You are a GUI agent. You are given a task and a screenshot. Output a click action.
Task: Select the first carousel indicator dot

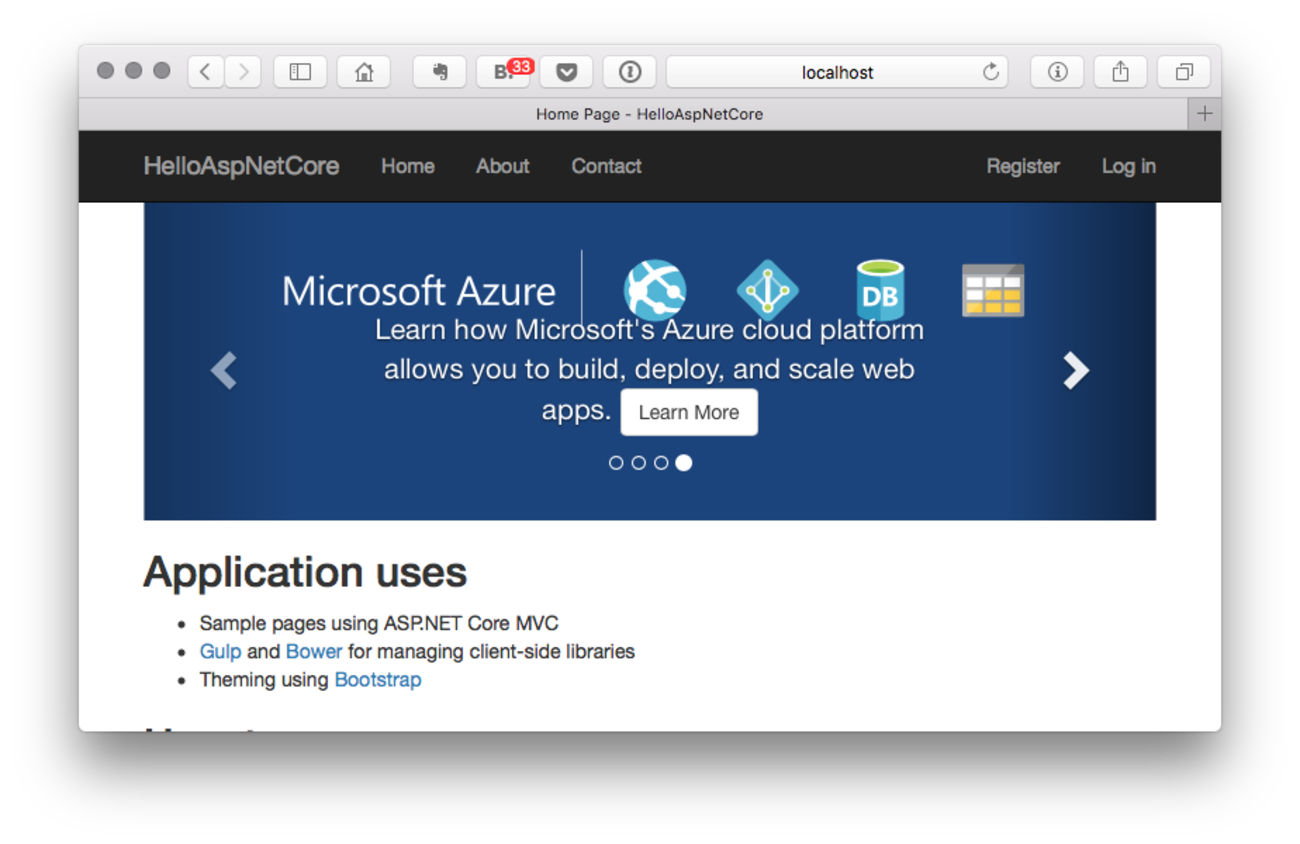616,463
